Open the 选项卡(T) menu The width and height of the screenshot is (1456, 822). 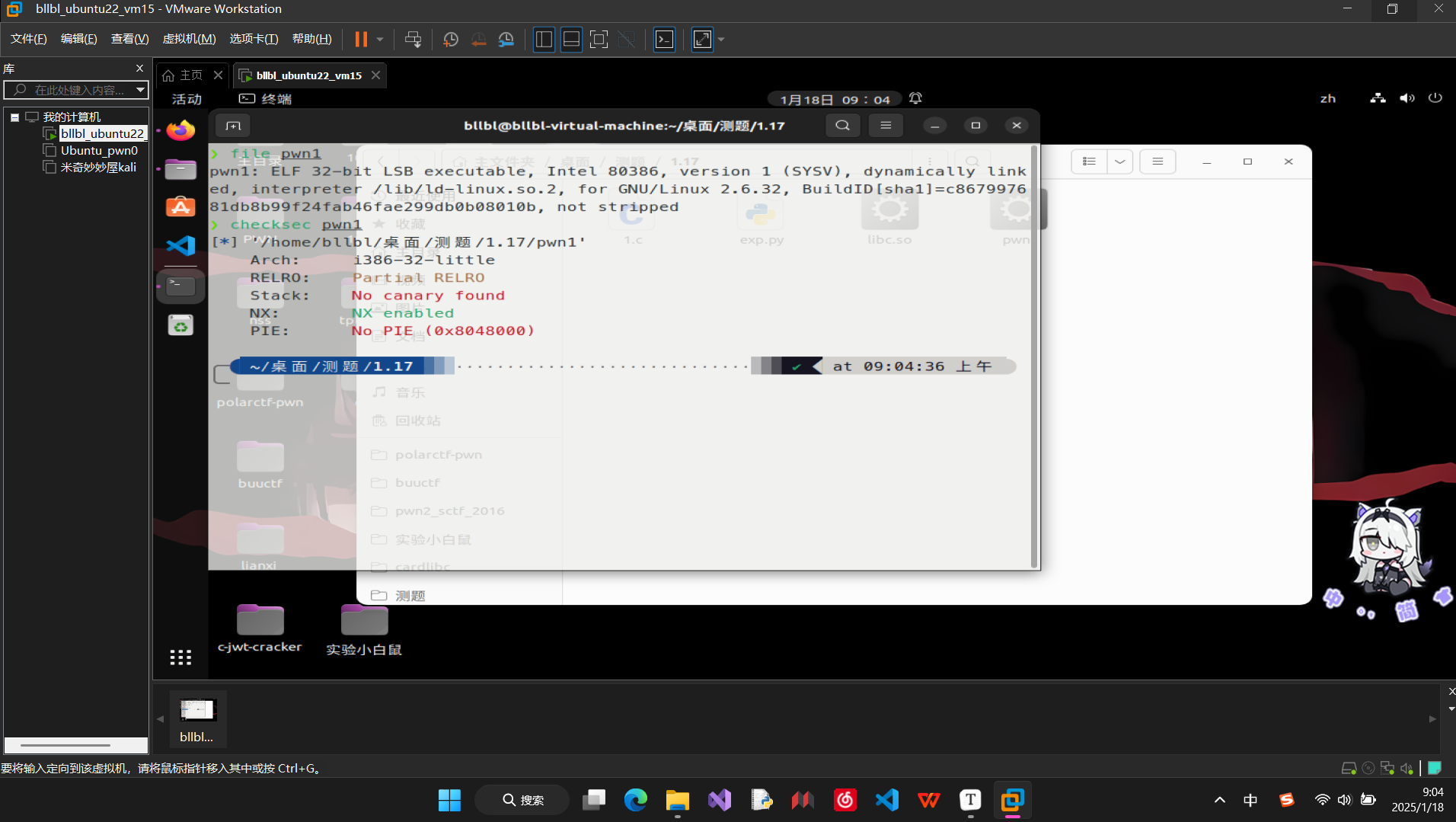point(254,39)
